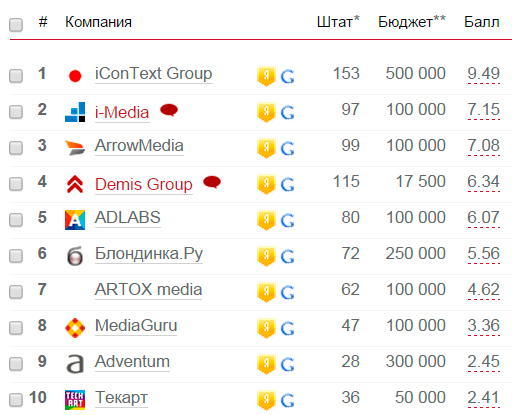Click the red comment bubble beside Demis Group
This screenshot has width=512, height=415.
(x=212, y=182)
